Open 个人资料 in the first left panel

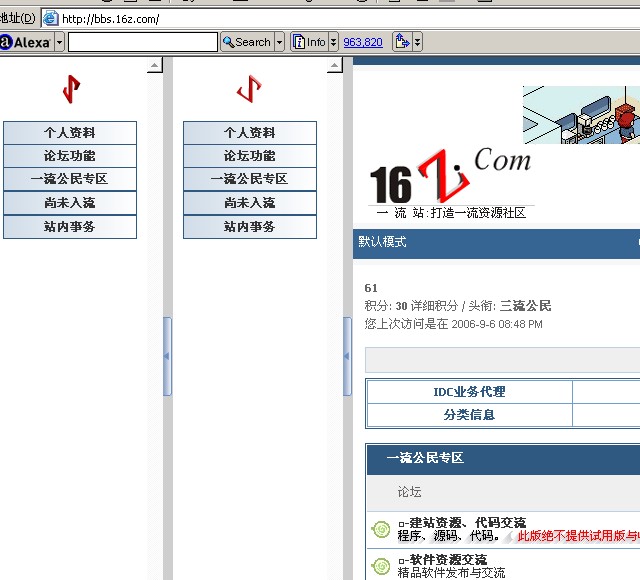click(x=70, y=133)
